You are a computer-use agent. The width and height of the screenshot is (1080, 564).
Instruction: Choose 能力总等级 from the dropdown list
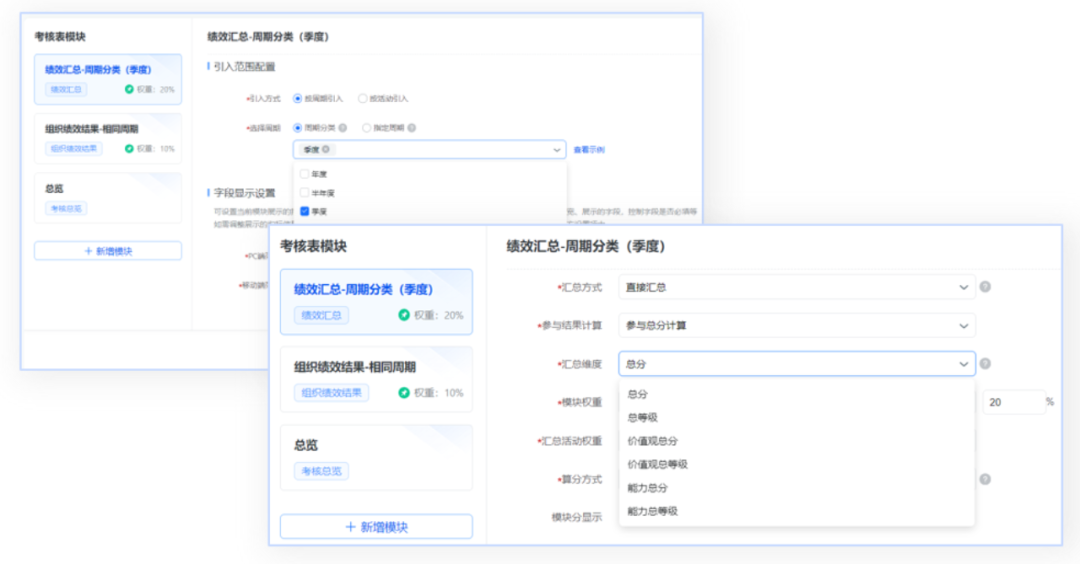(652, 511)
